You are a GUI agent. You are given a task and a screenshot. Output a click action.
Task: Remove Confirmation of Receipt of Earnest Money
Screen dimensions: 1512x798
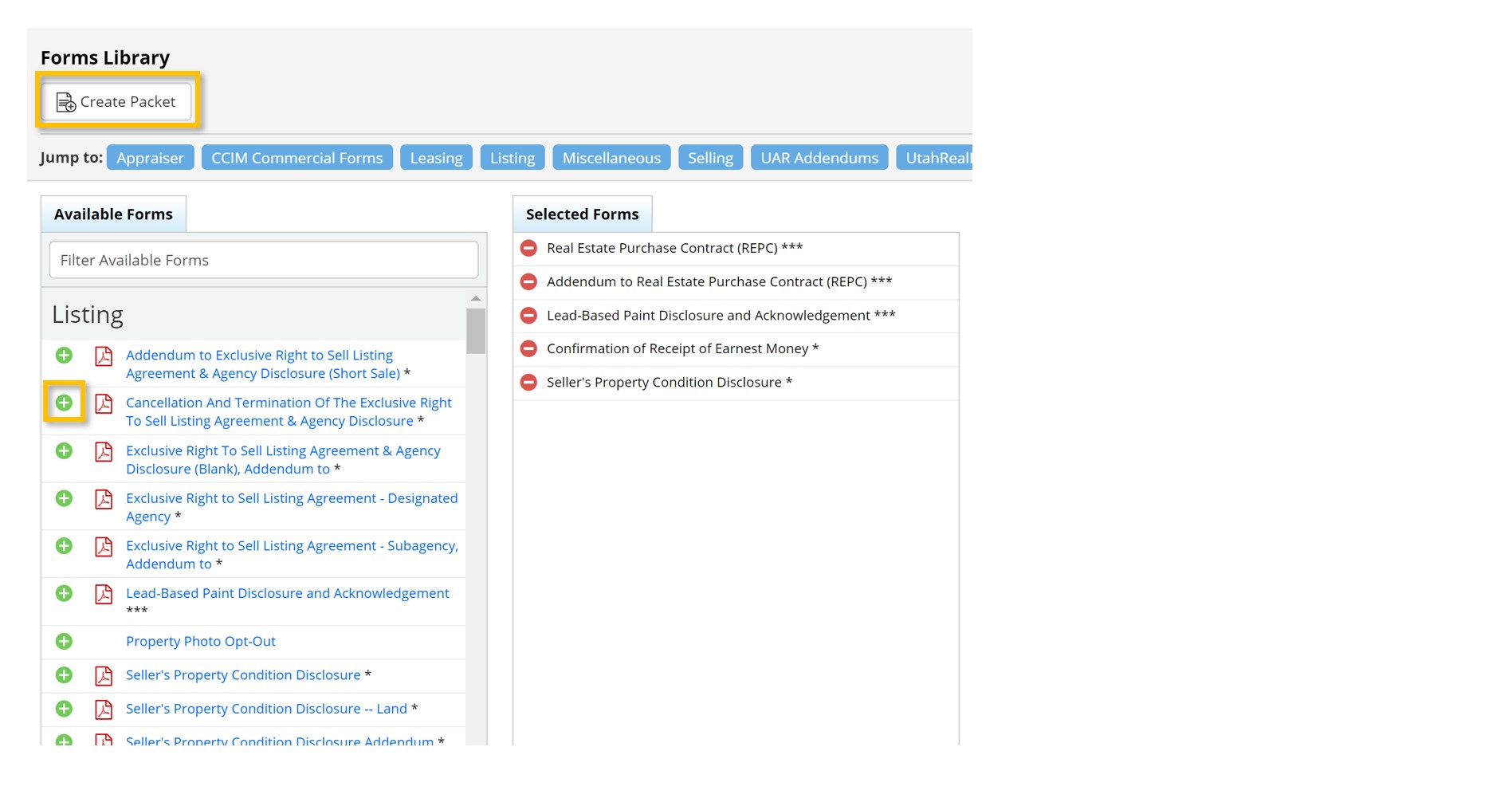(528, 348)
